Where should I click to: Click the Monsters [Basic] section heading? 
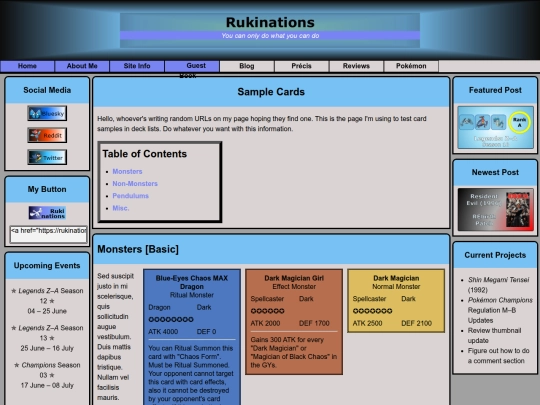tap(138, 249)
